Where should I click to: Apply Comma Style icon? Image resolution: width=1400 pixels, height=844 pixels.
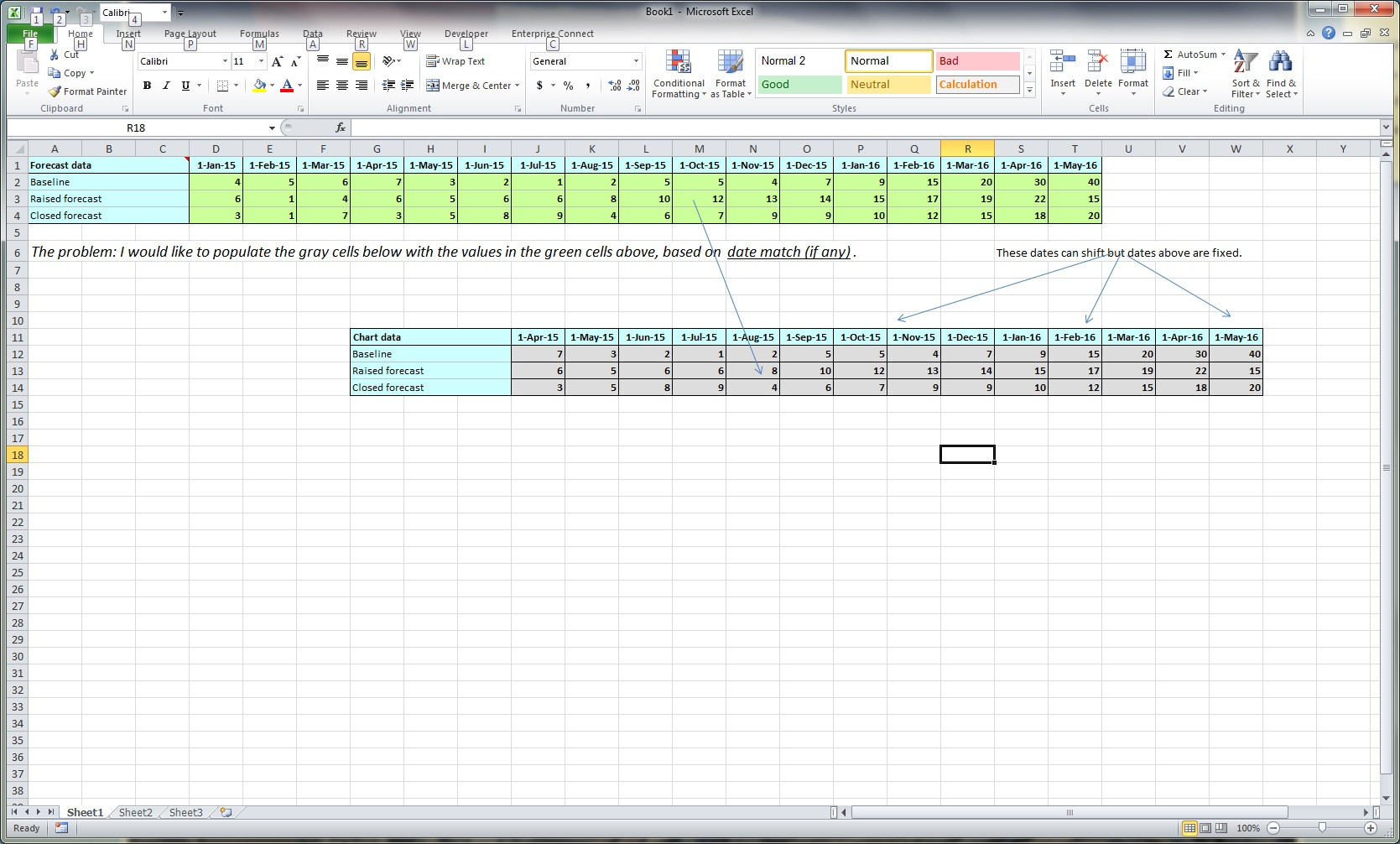click(x=588, y=85)
